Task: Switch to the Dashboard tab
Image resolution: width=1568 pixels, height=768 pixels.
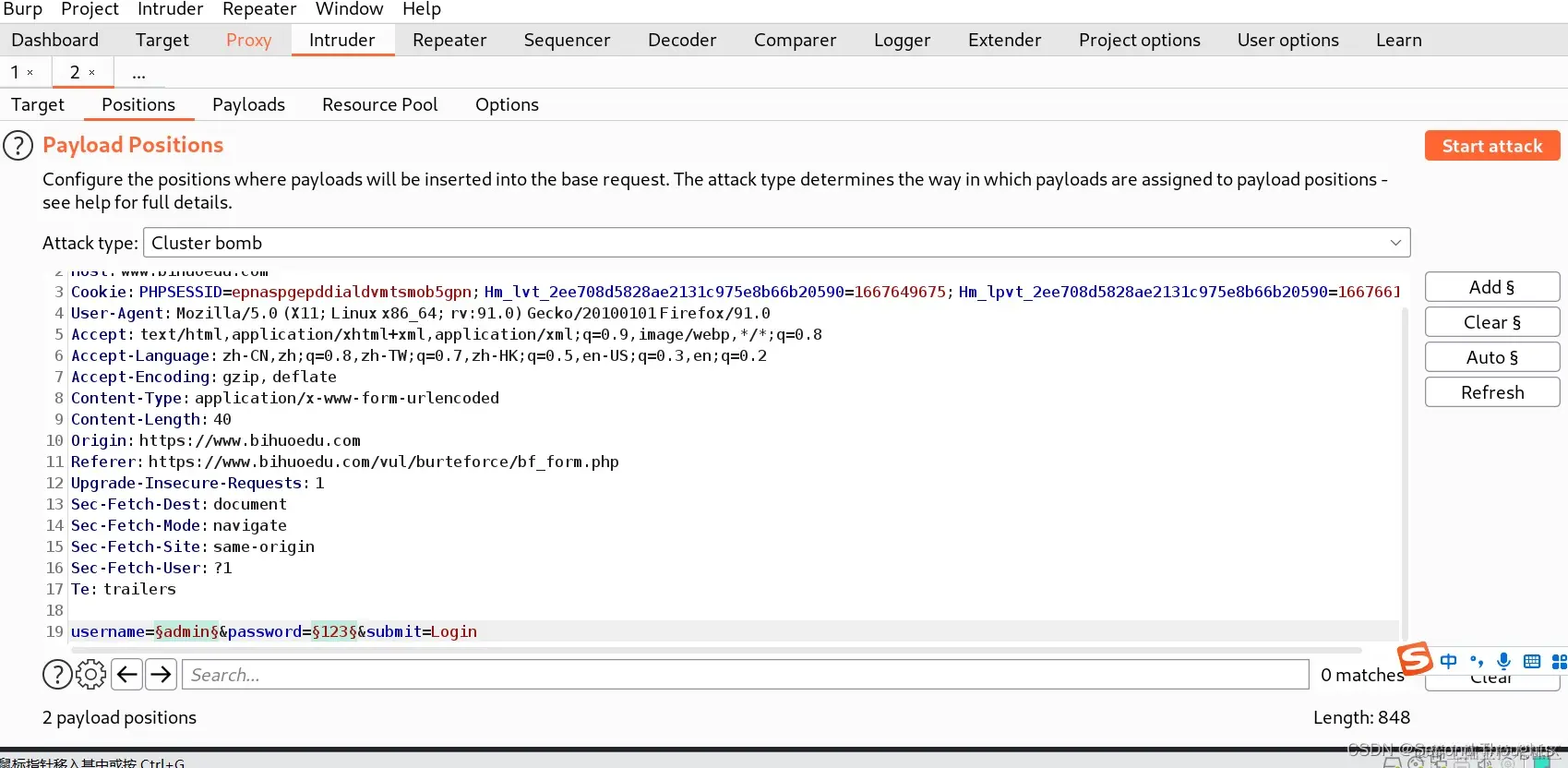Action: click(x=54, y=41)
